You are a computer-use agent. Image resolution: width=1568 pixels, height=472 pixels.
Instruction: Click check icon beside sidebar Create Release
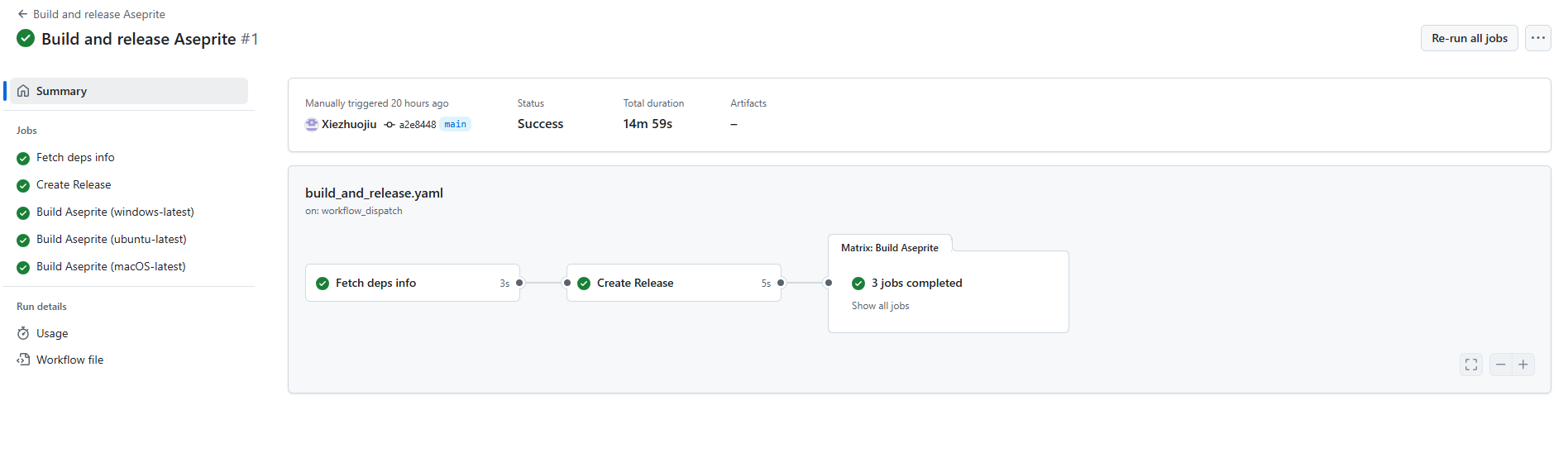23,185
